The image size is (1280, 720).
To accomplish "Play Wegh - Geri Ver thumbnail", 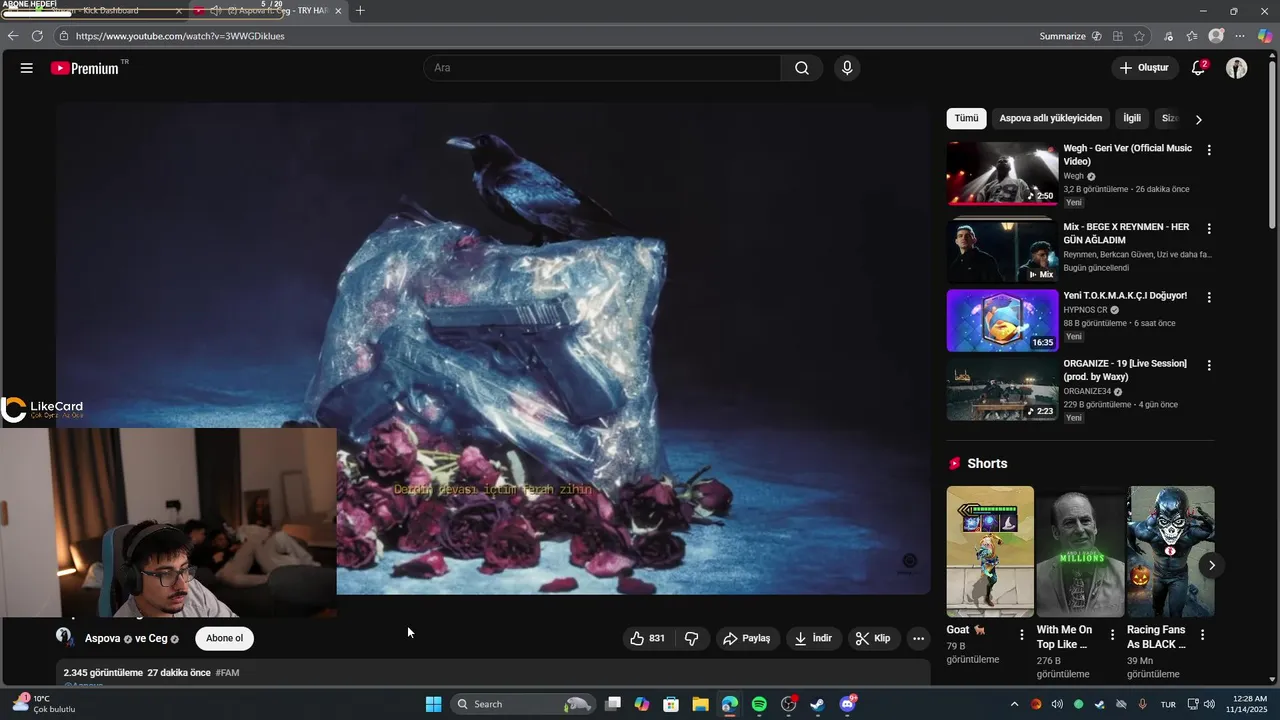I will 1002,173.
